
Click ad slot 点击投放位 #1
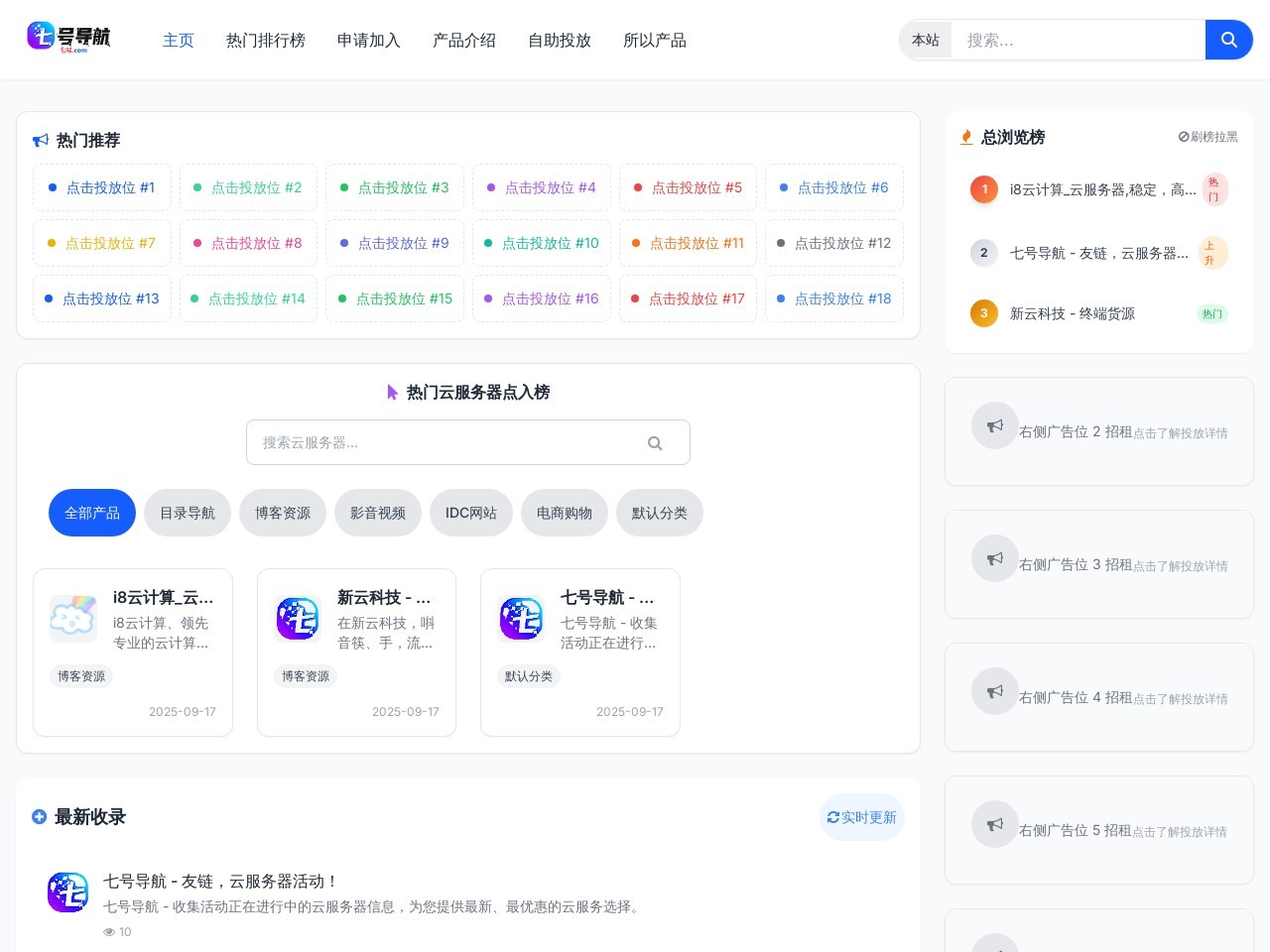(102, 187)
